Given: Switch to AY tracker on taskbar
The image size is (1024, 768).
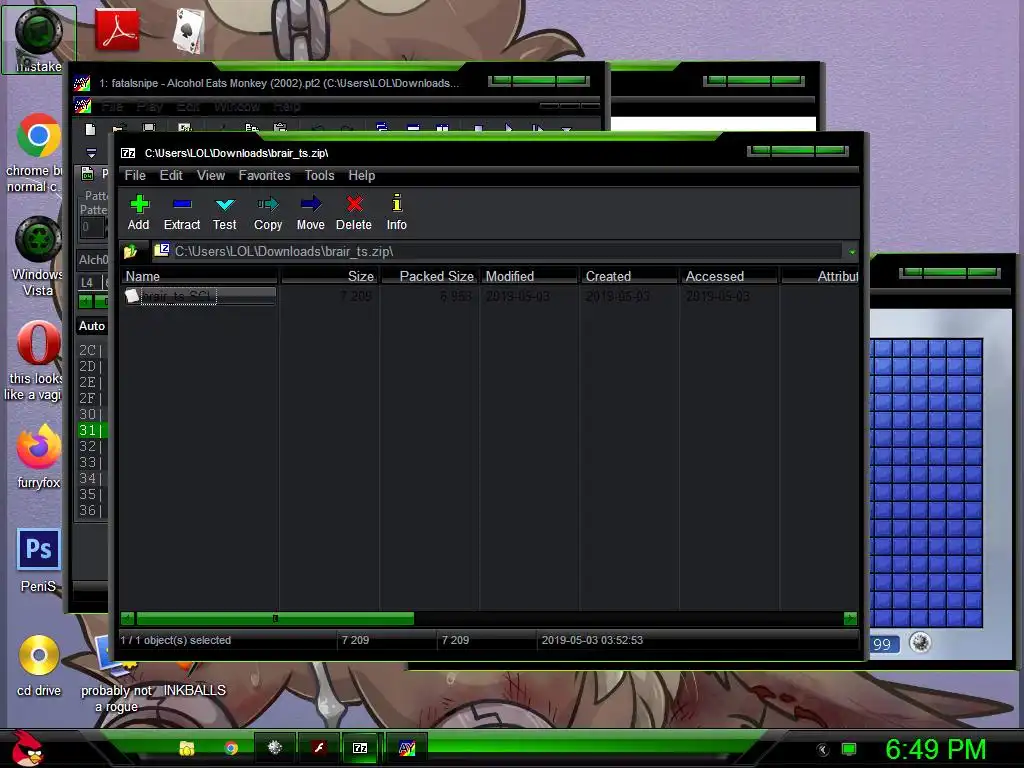Looking at the screenshot, I should click(406, 748).
